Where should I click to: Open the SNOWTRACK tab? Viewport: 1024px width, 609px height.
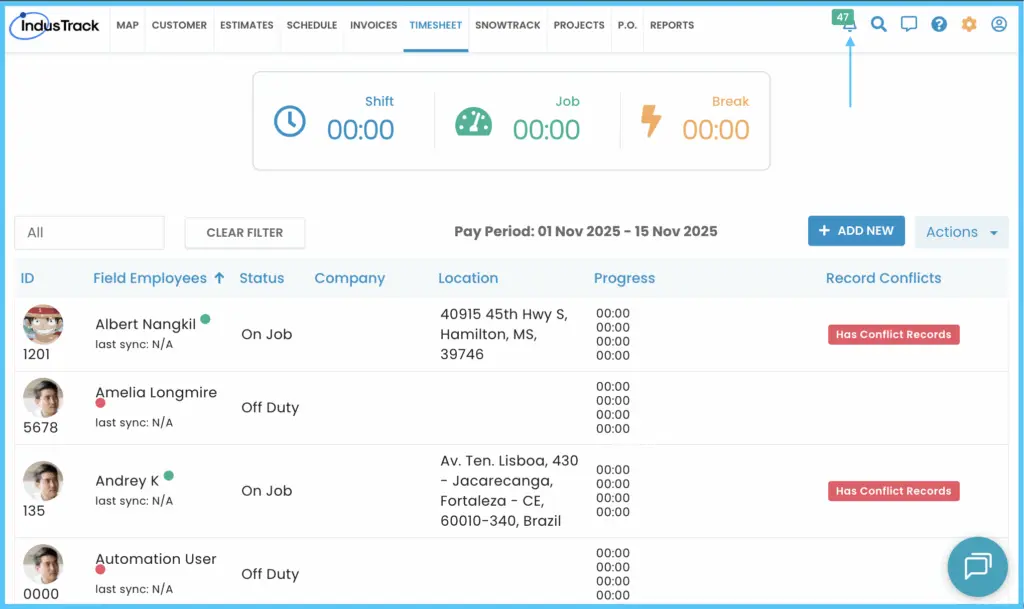point(507,25)
